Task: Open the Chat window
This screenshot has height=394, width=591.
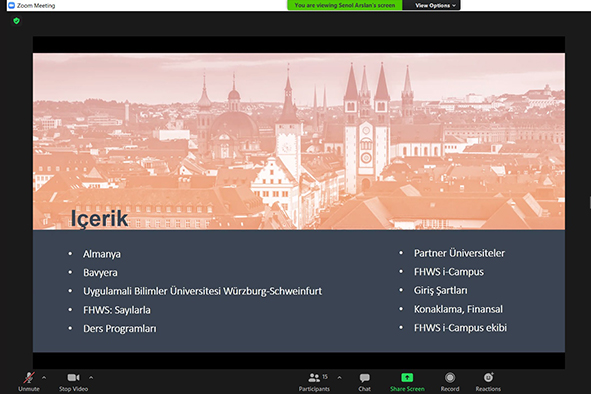Action: [364, 382]
